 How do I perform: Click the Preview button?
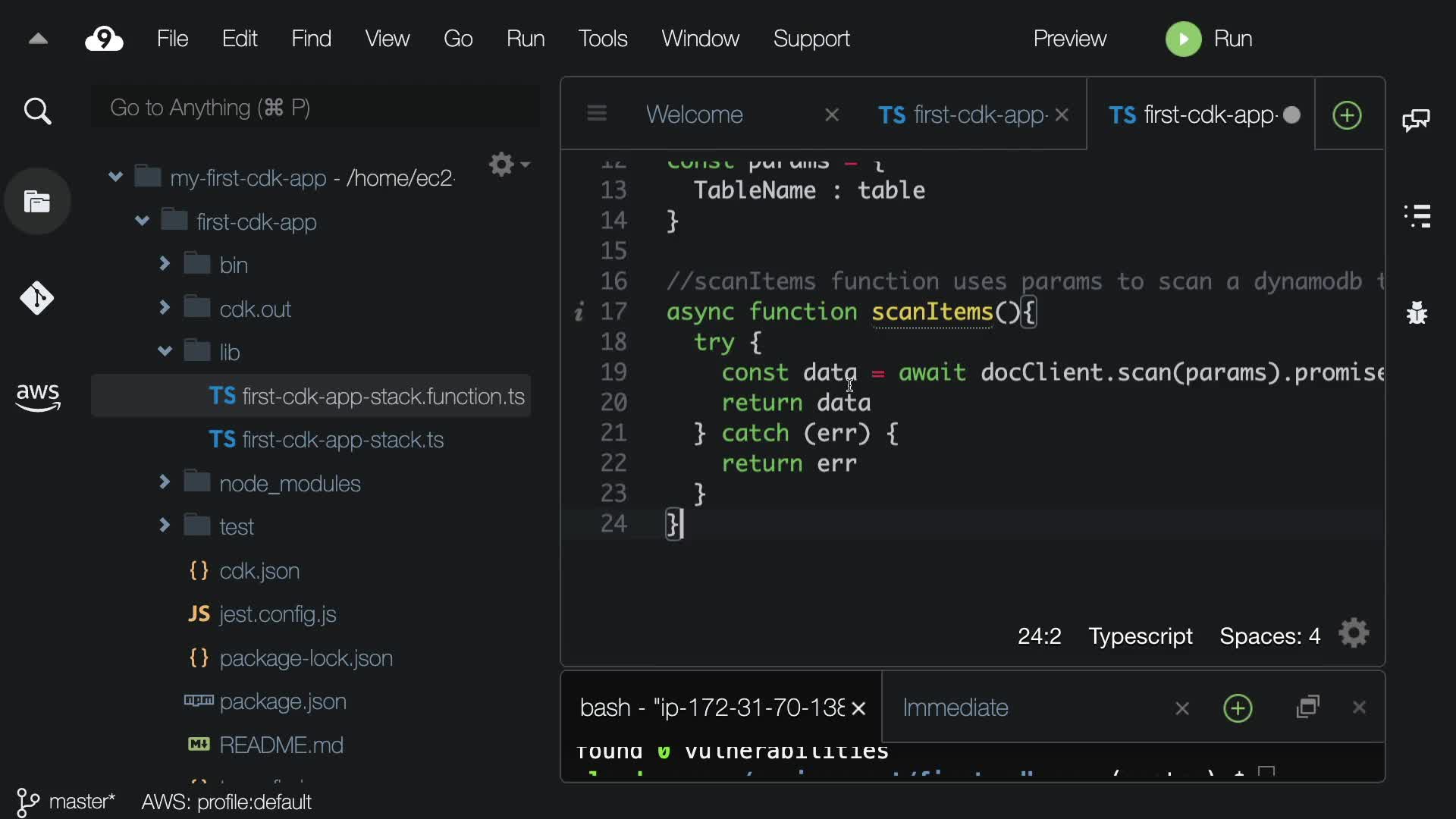pos(1069,39)
